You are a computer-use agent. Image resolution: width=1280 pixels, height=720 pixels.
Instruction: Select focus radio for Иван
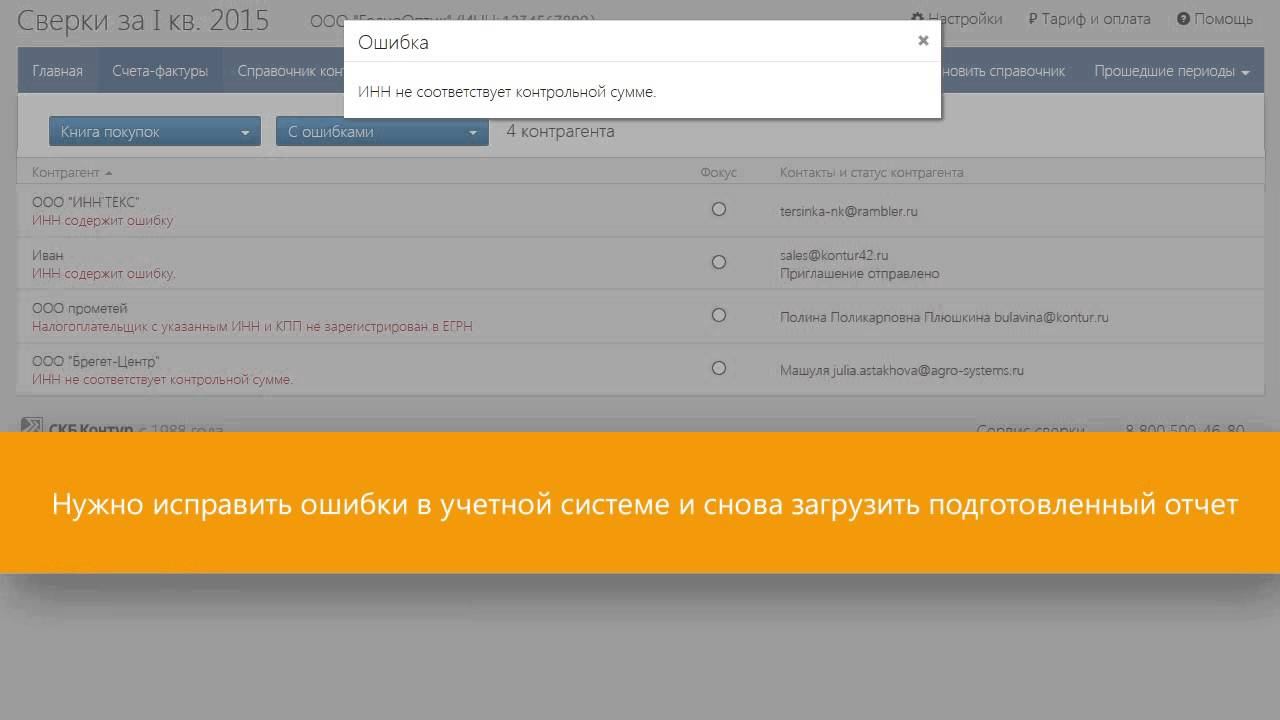tap(718, 262)
